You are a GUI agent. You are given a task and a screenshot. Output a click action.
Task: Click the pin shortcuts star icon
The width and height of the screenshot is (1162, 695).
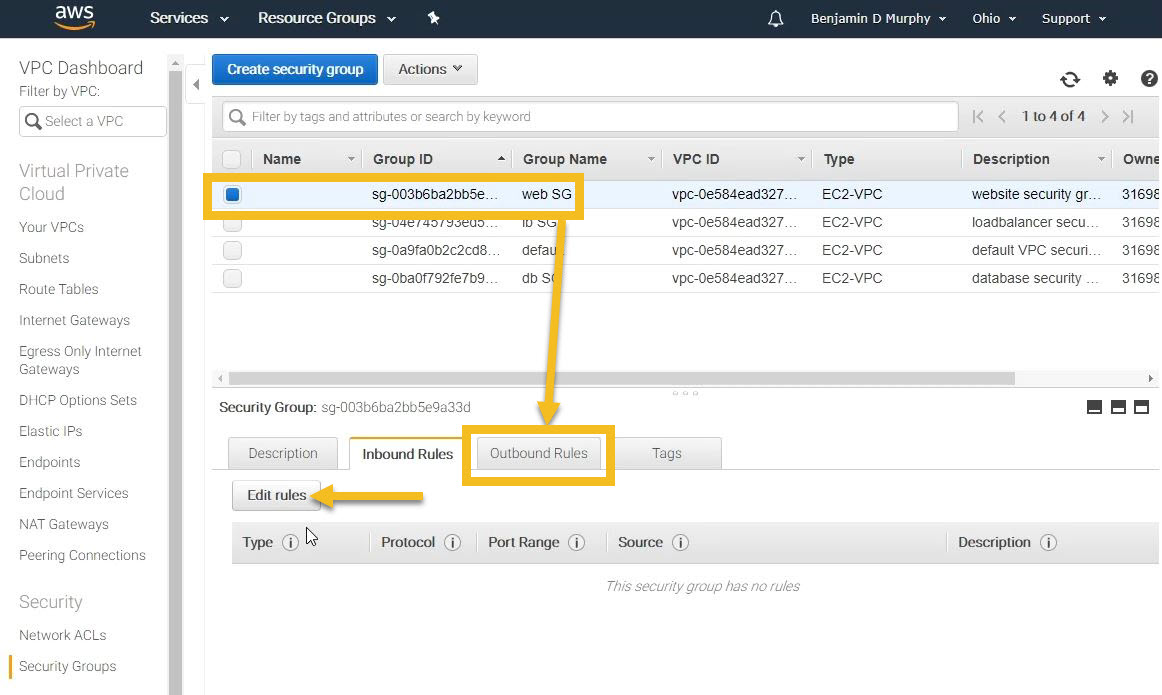click(x=434, y=18)
